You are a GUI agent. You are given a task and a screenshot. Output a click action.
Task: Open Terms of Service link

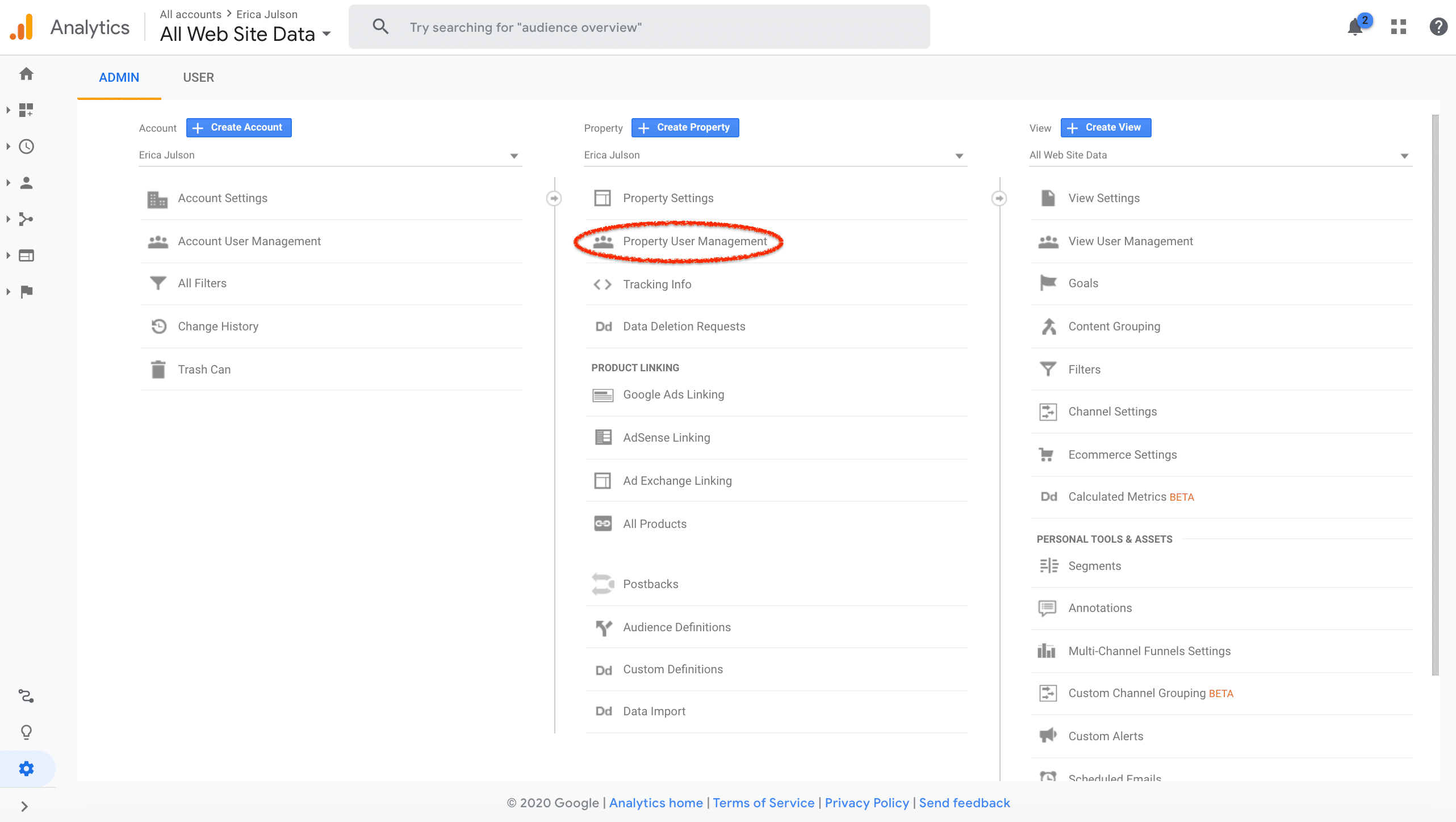764,803
